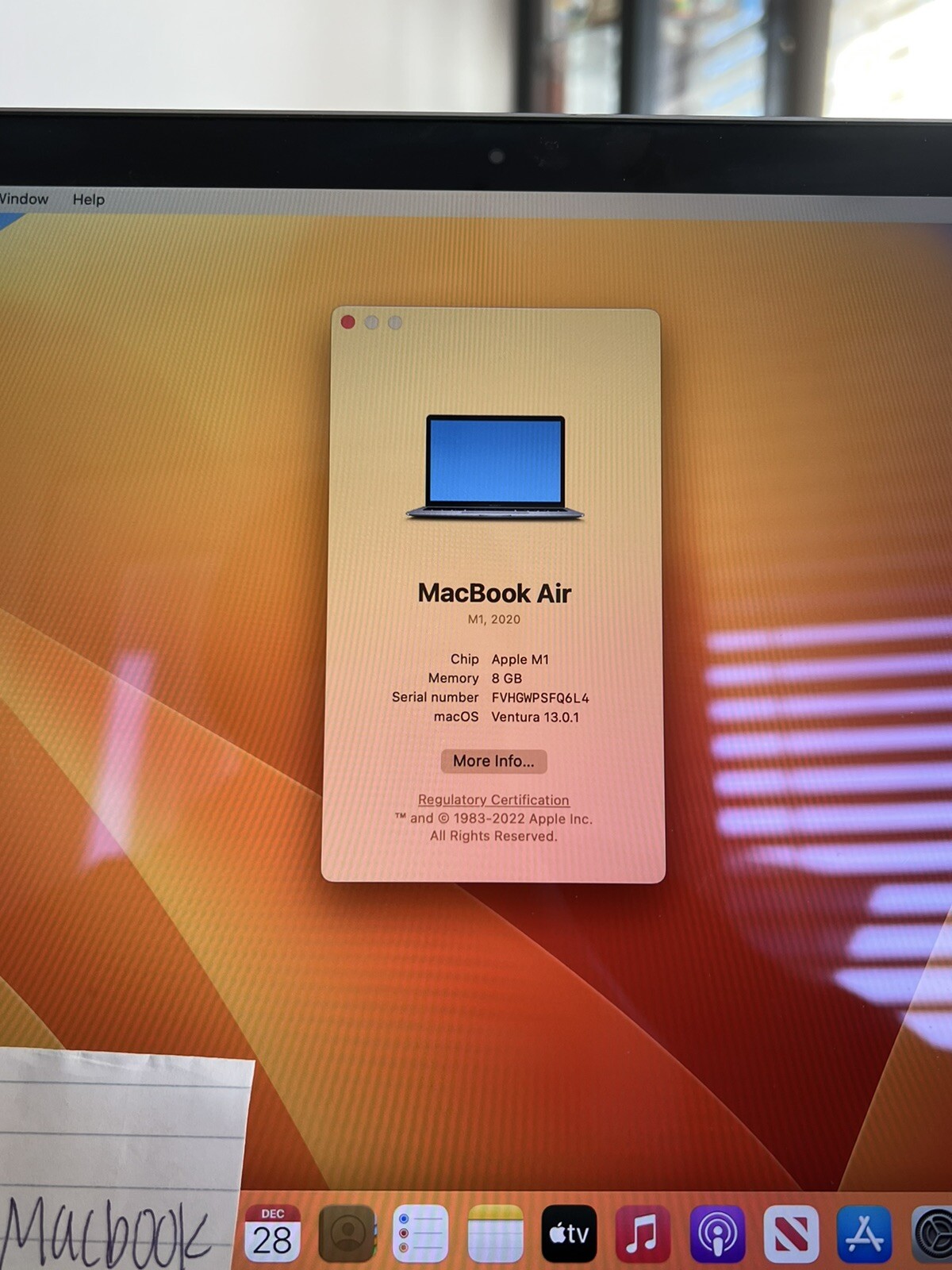Select the serial number FVHGWPSFQ6L4 text

[540, 698]
